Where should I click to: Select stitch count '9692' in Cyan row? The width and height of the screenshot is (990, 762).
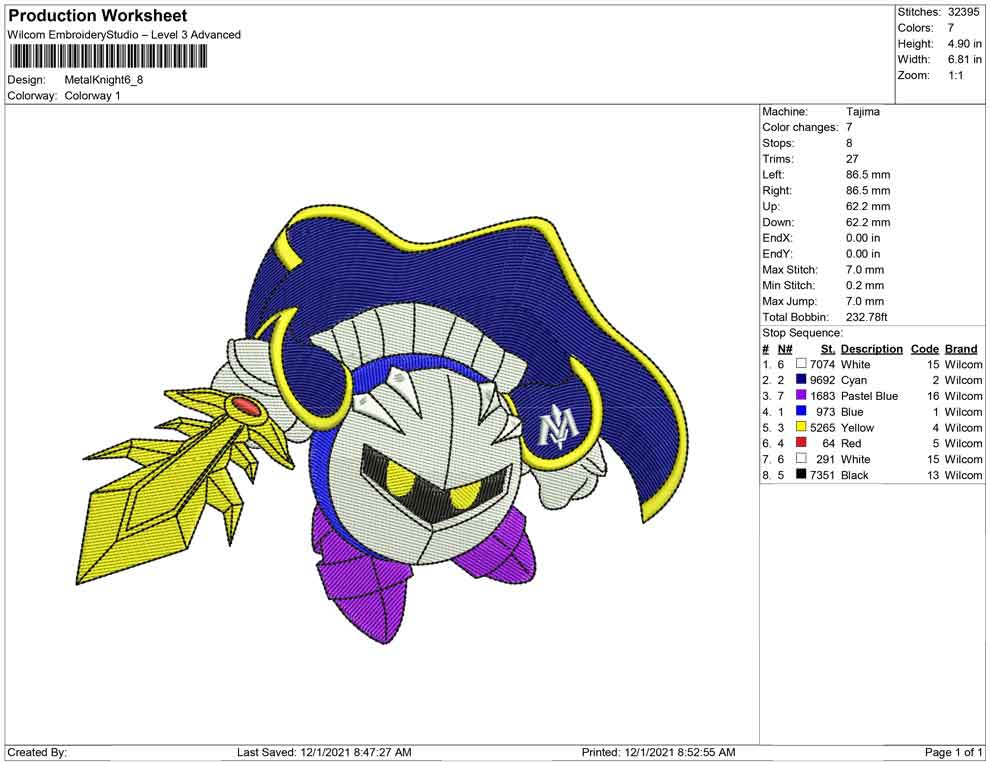coord(822,380)
